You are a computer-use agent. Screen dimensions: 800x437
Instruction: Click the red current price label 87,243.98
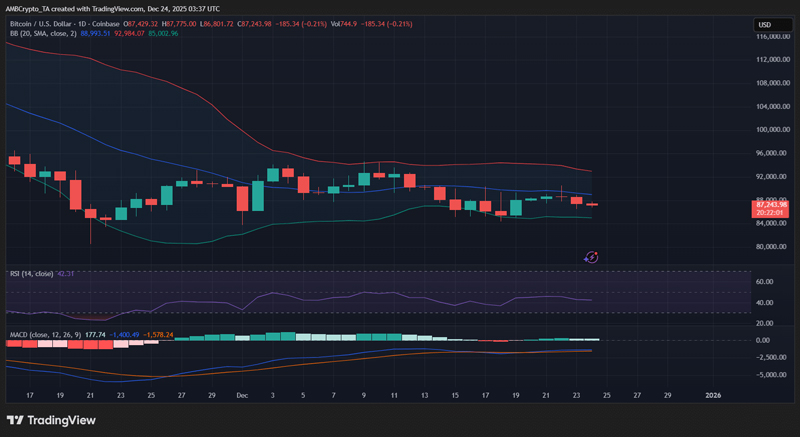click(770, 205)
